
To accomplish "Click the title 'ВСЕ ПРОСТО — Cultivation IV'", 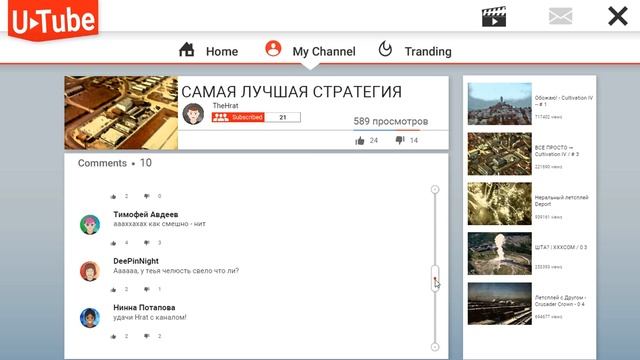I will 557,151.
